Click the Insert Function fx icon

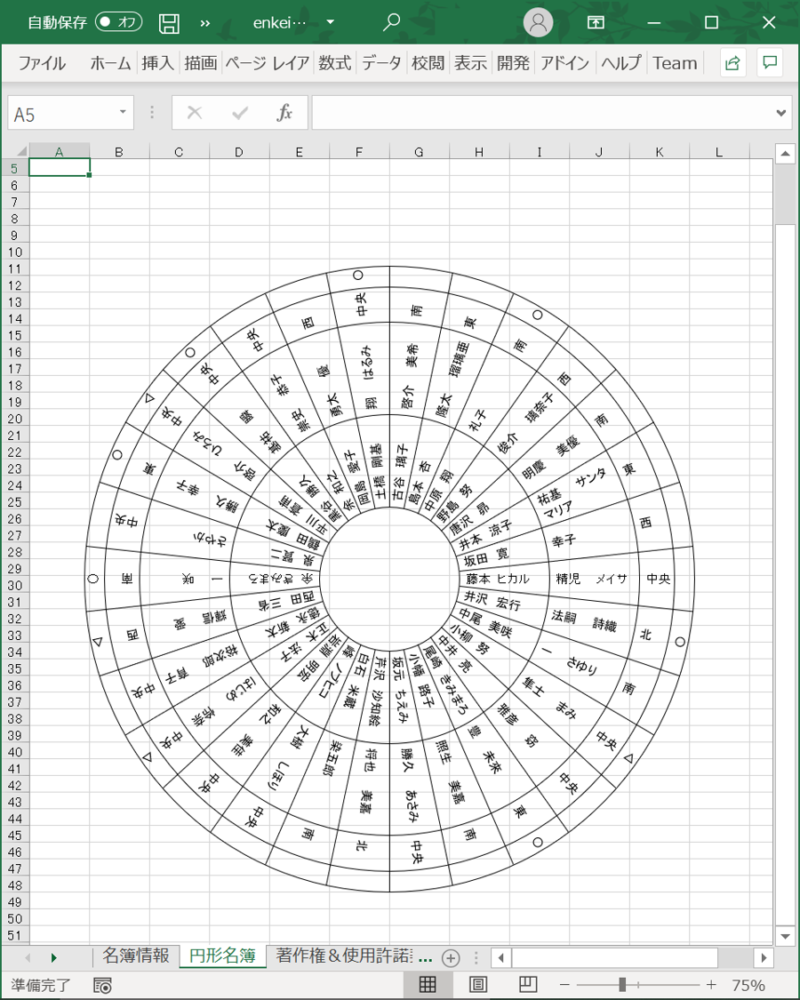pos(285,113)
